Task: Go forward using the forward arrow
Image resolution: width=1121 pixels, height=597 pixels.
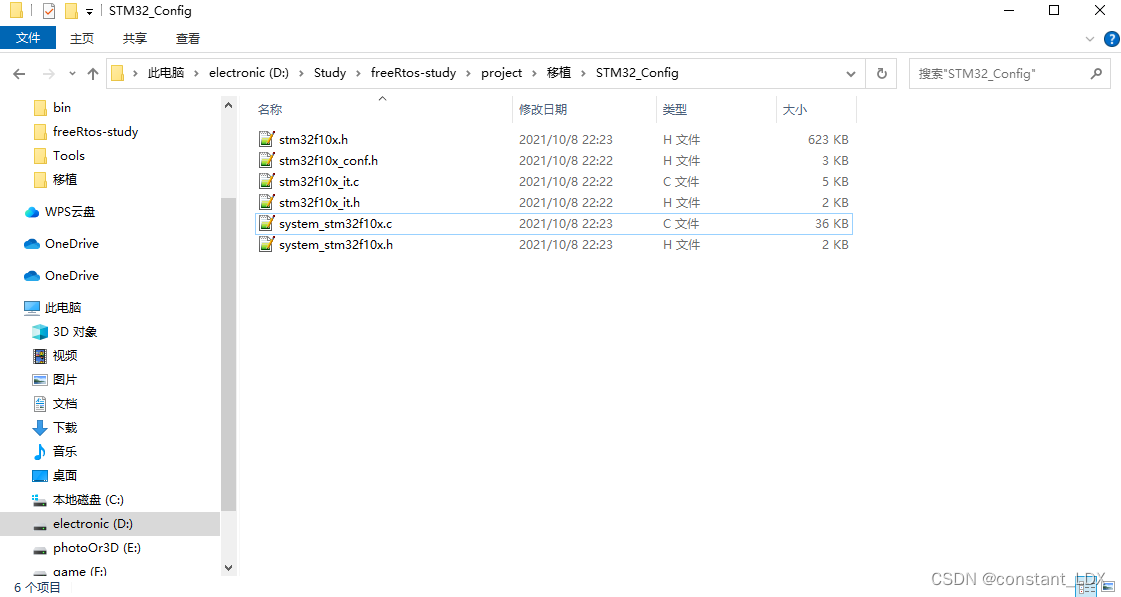Action: 48,74
